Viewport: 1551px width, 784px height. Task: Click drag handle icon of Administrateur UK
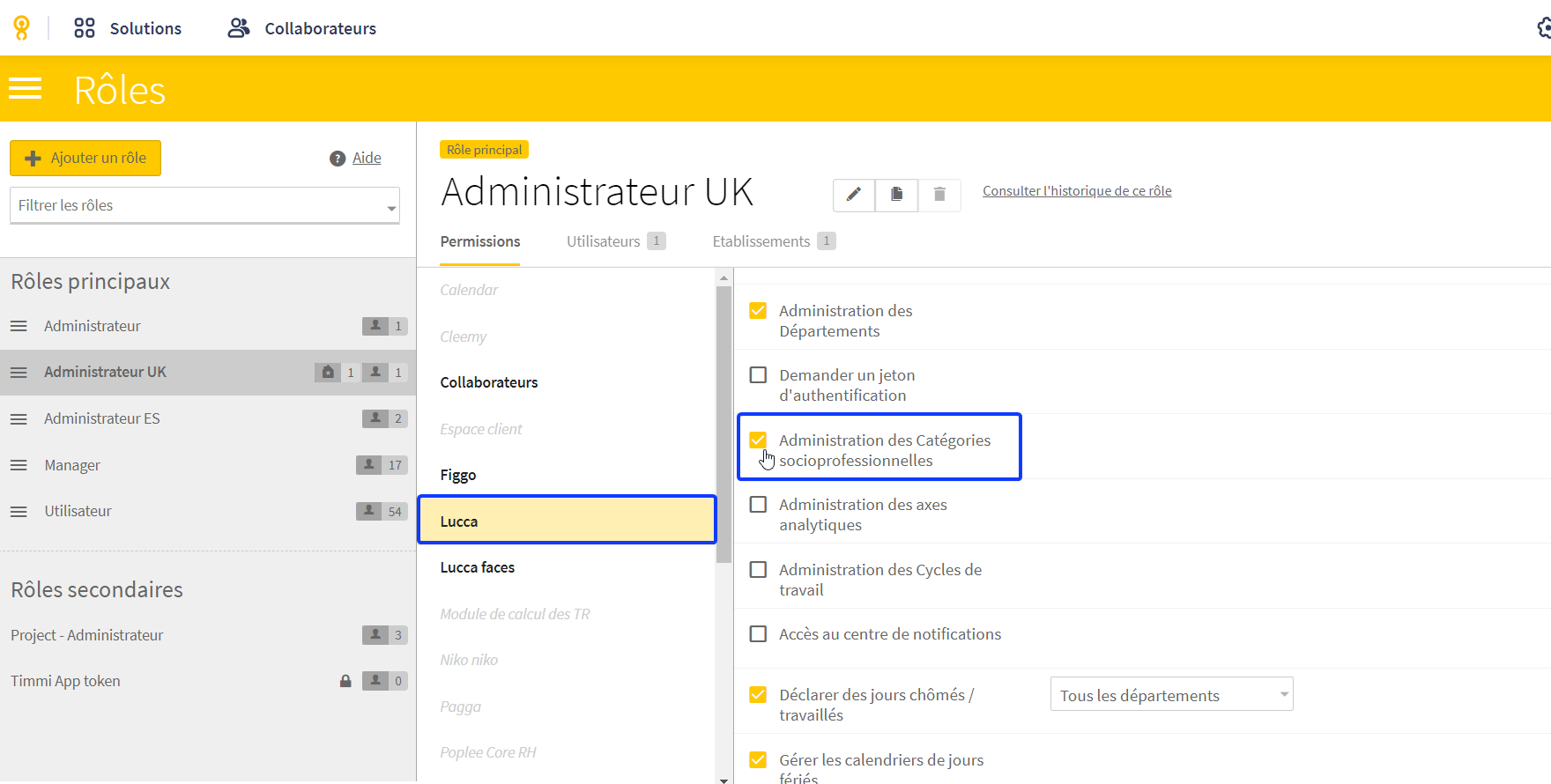coord(19,373)
